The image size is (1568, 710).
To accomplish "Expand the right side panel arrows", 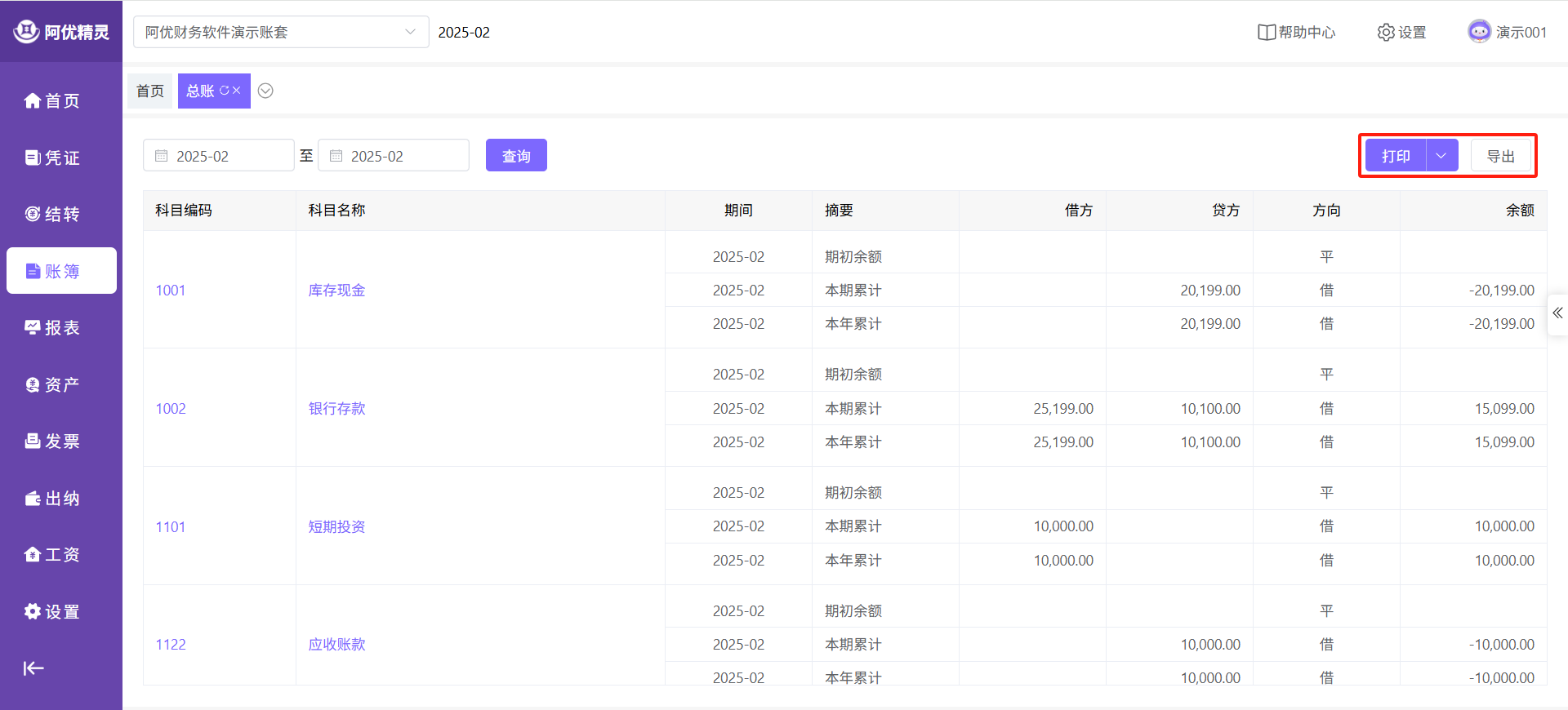I will (1557, 313).
